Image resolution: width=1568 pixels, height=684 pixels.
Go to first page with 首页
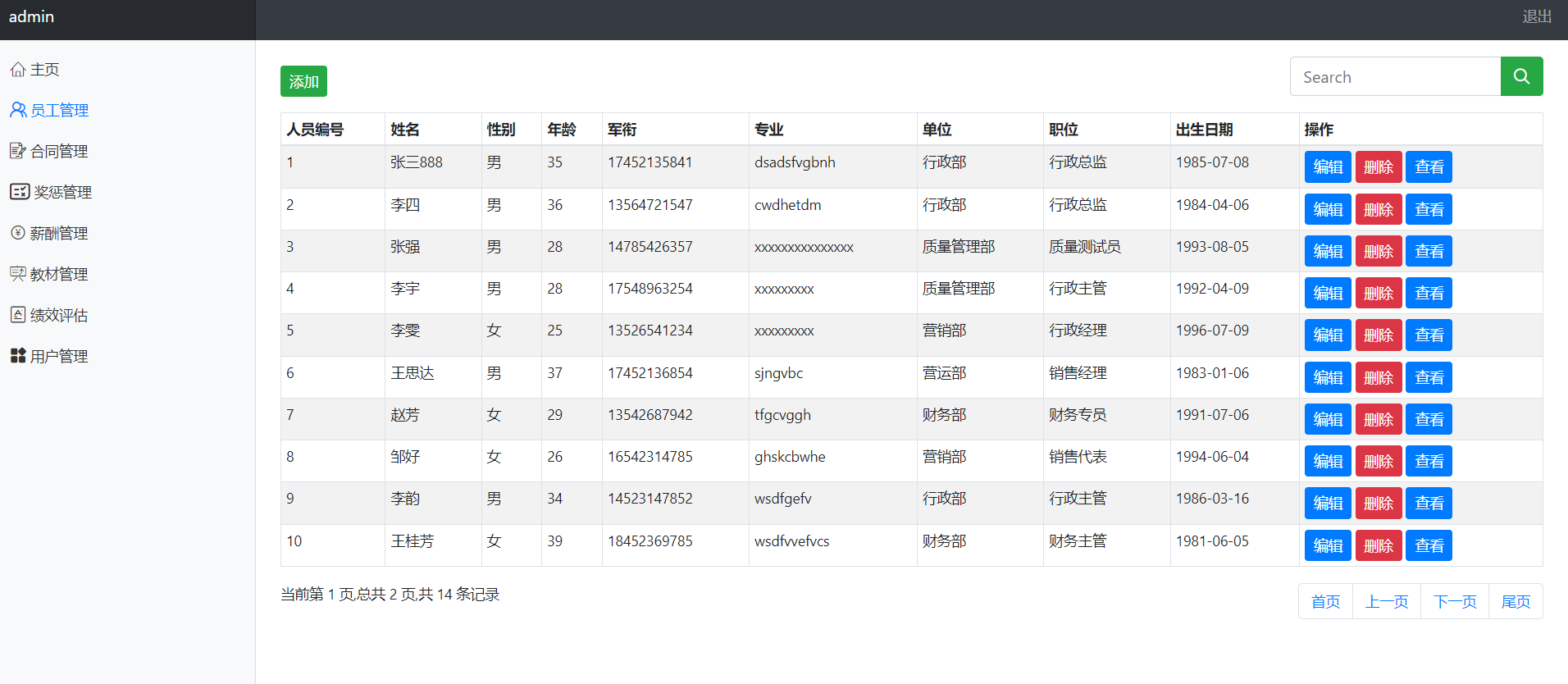pos(1325,601)
